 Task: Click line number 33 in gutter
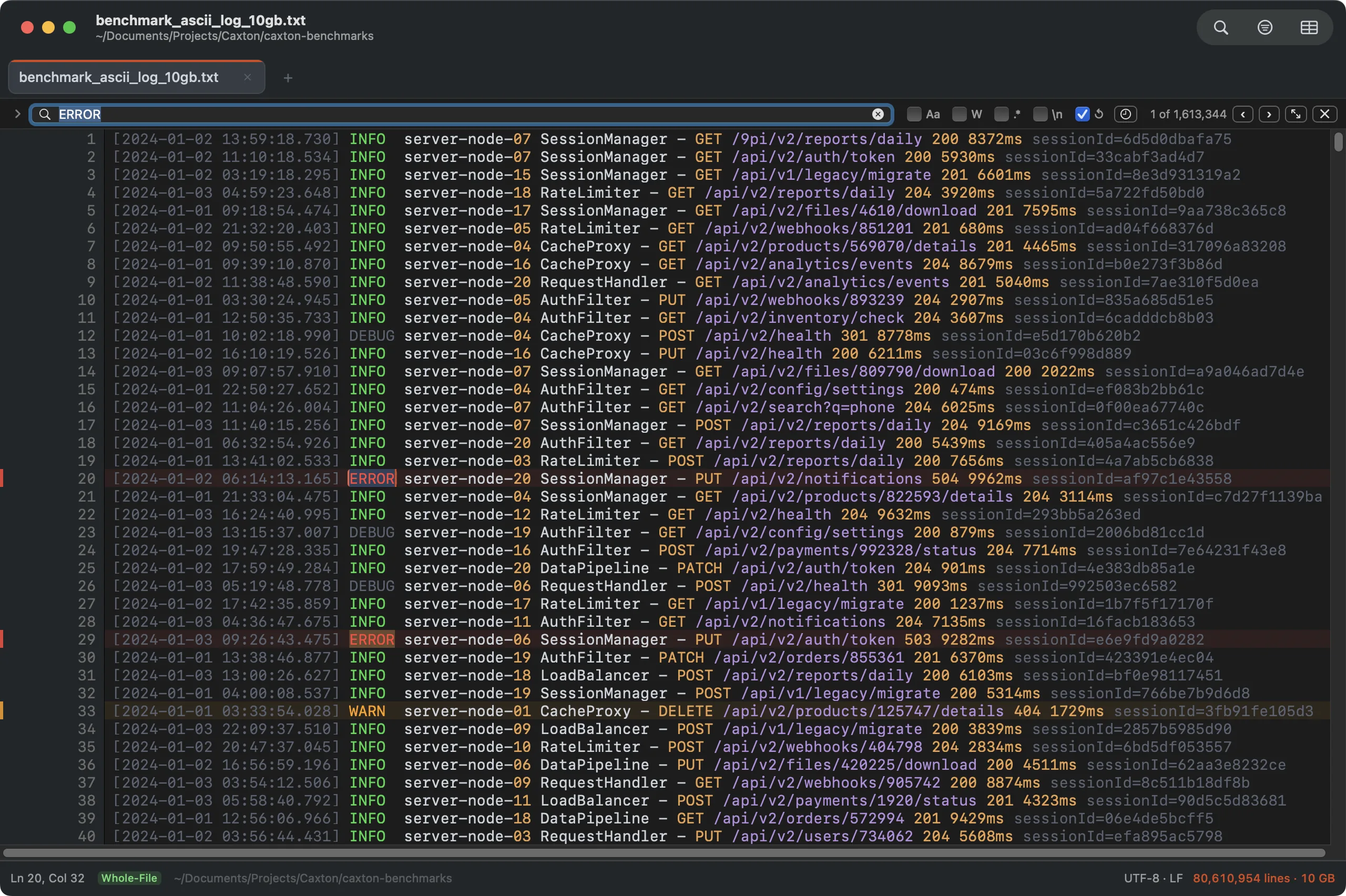[87, 711]
